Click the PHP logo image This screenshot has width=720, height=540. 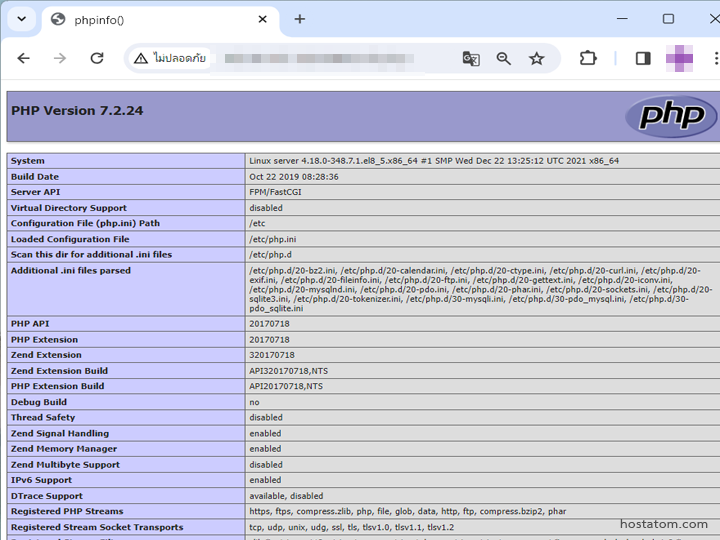pos(670,116)
